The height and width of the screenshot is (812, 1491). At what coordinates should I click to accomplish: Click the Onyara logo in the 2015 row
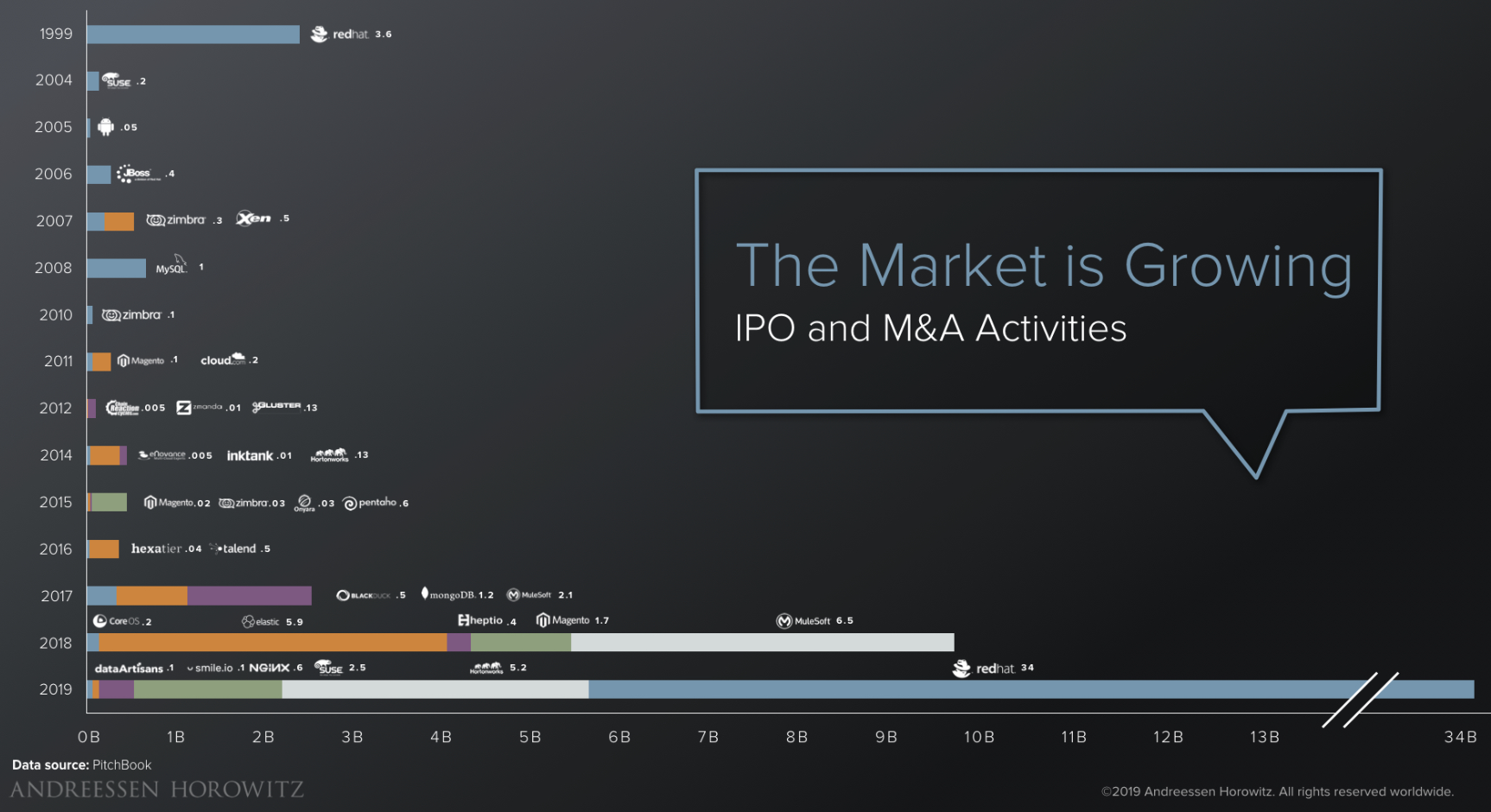pos(304,504)
